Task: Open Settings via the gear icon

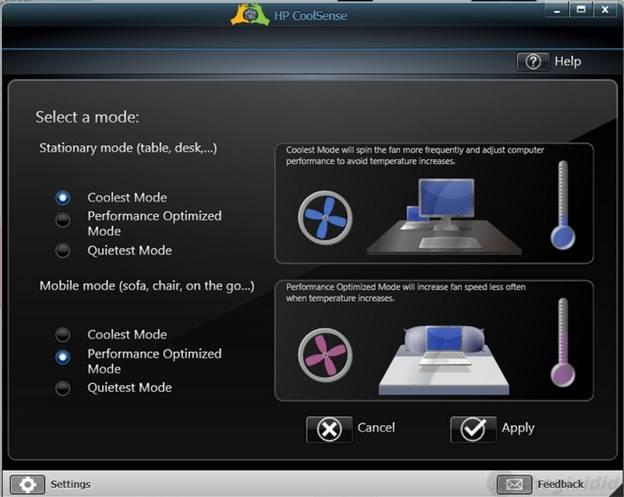Action: tap(27, 484)
